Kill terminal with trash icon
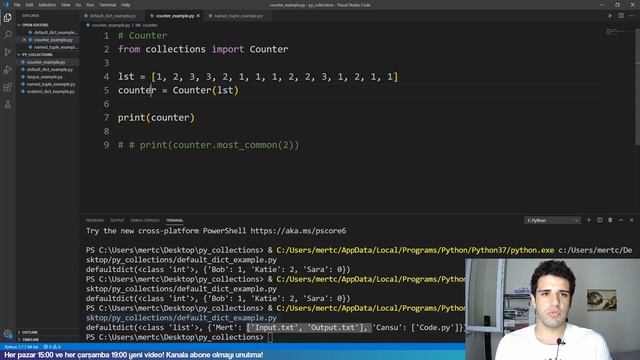Viewport: 640px width, 360px height. point(610,220)
